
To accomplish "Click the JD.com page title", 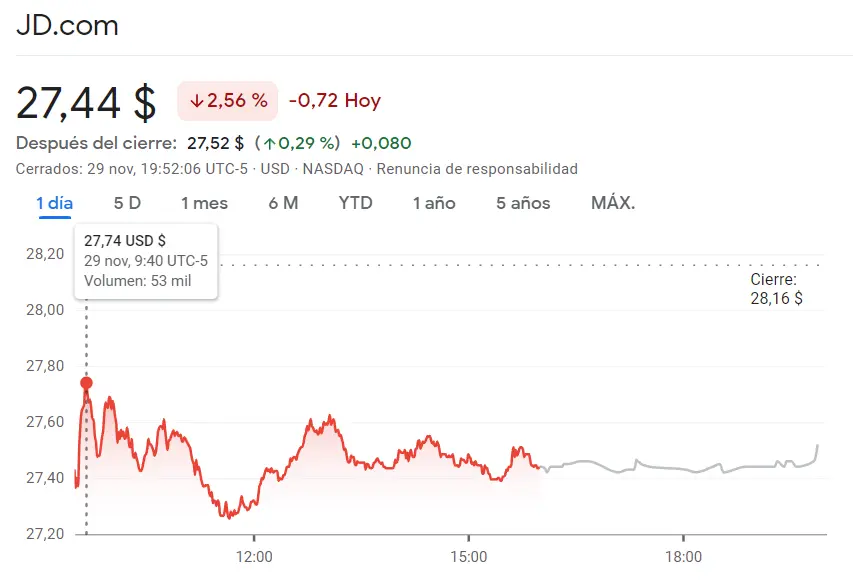I will point(66,26).
